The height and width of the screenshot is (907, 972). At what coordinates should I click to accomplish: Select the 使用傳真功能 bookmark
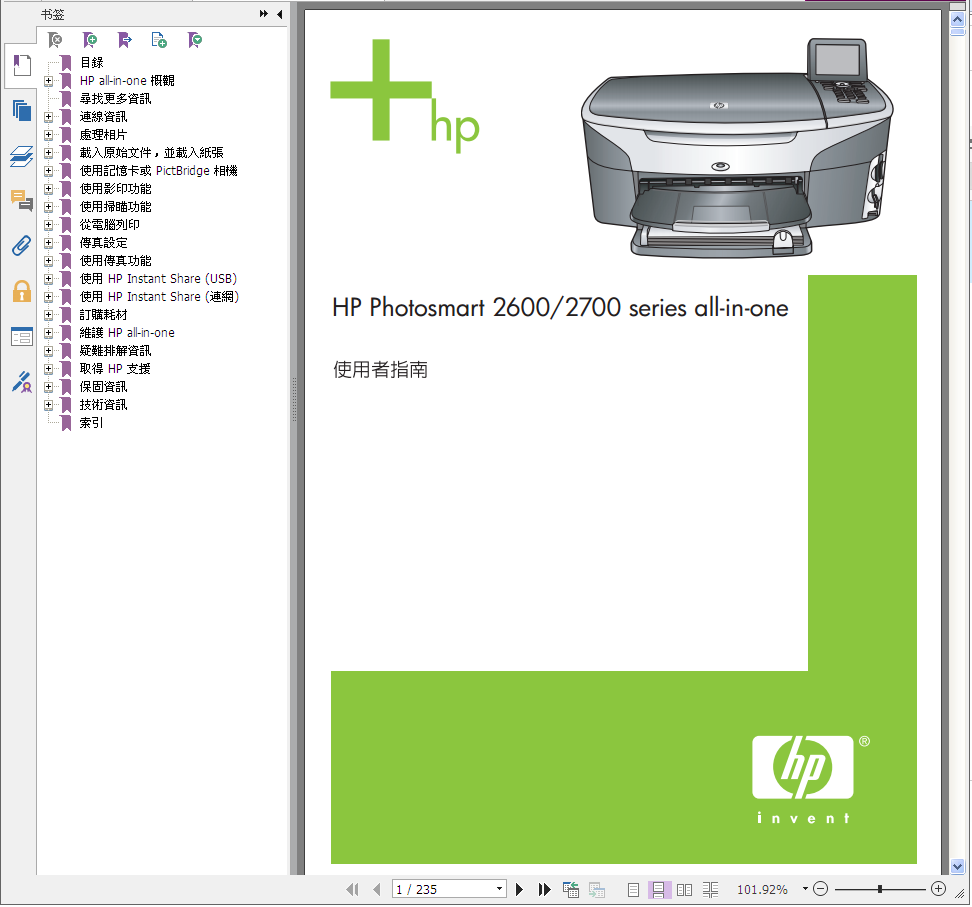(x=115, y=260)
